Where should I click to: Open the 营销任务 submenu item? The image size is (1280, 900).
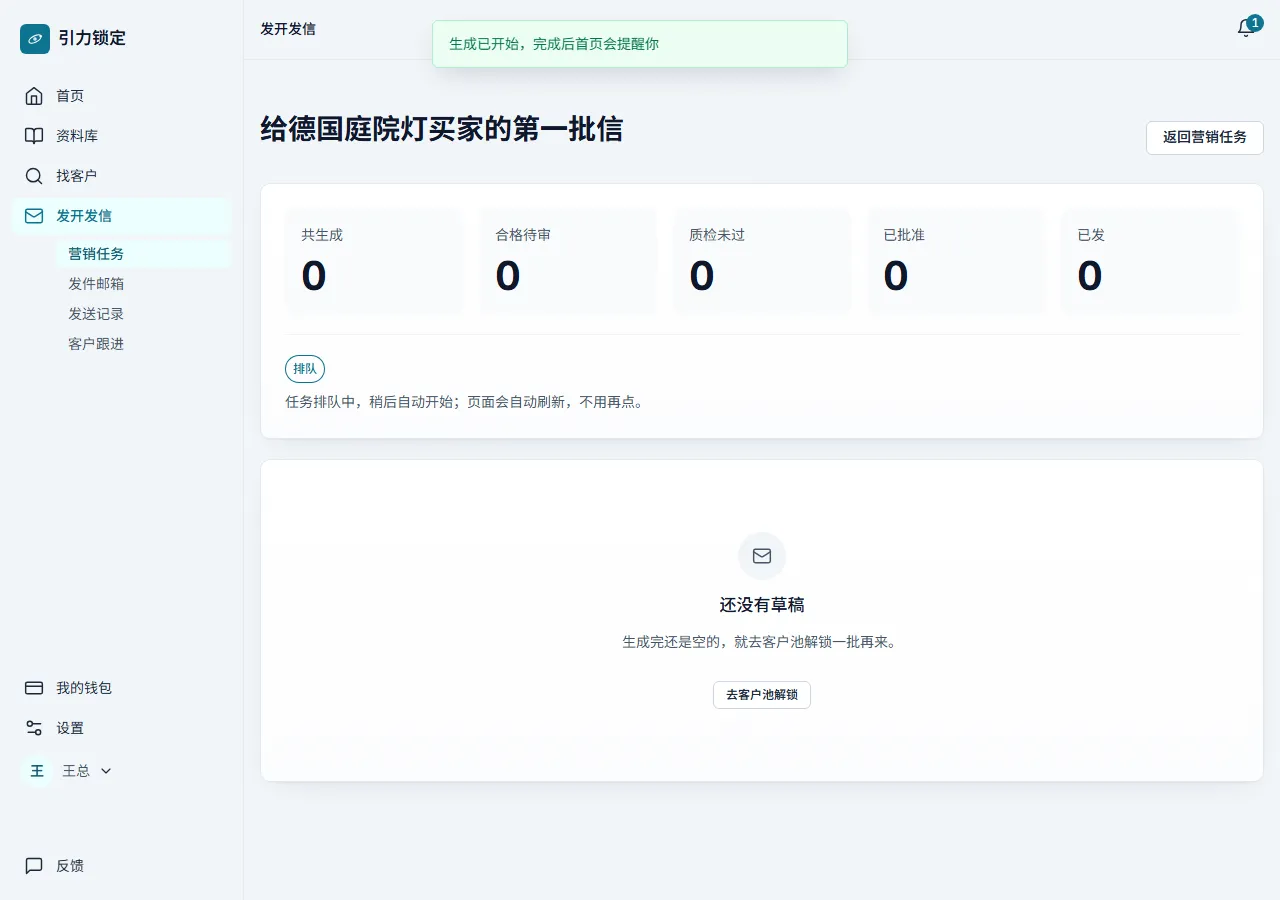144,254
